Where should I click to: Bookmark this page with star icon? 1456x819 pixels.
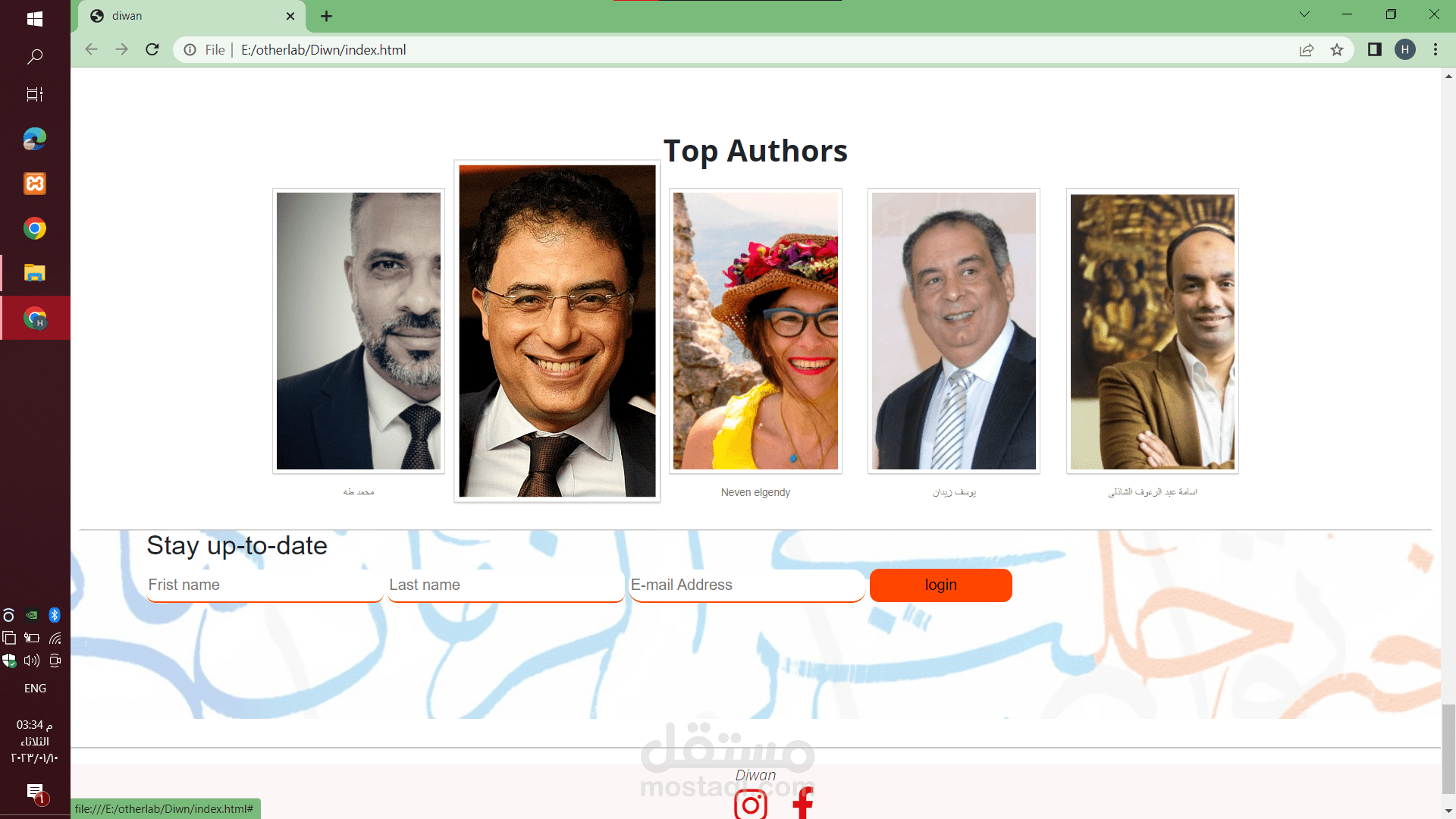[1337, 49]
